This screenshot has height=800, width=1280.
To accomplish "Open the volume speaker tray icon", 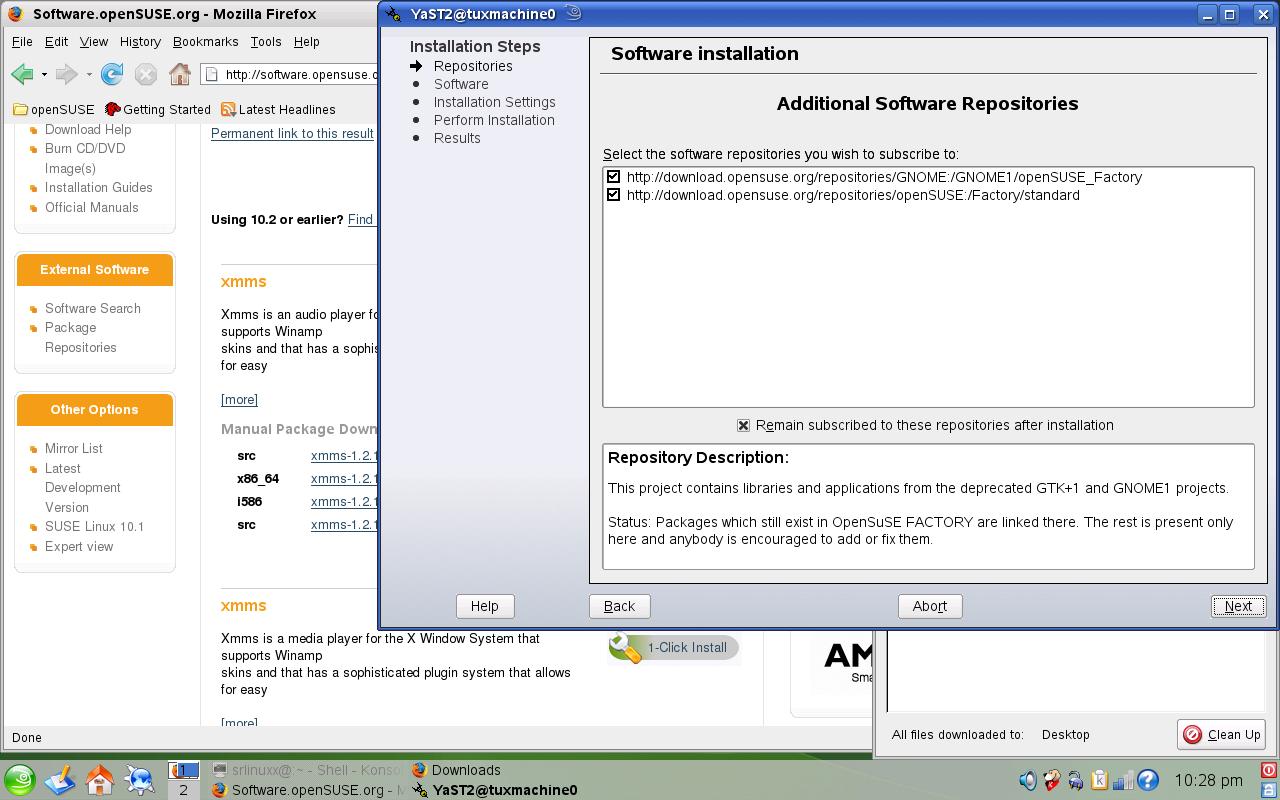I will click(1027, 780).
